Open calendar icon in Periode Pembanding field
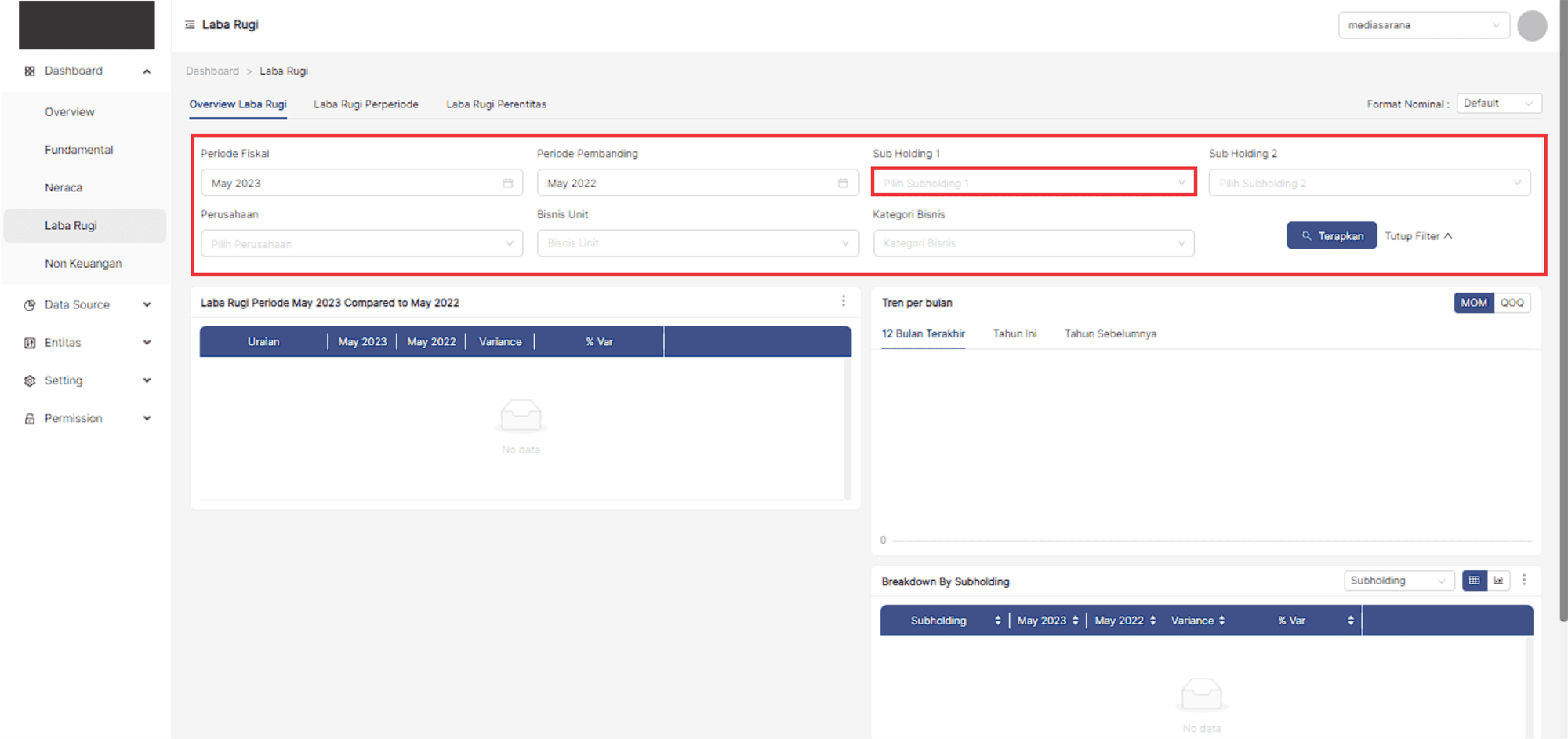The width and height of the screenshot is (1568, 739). click(x=843, y=183)
